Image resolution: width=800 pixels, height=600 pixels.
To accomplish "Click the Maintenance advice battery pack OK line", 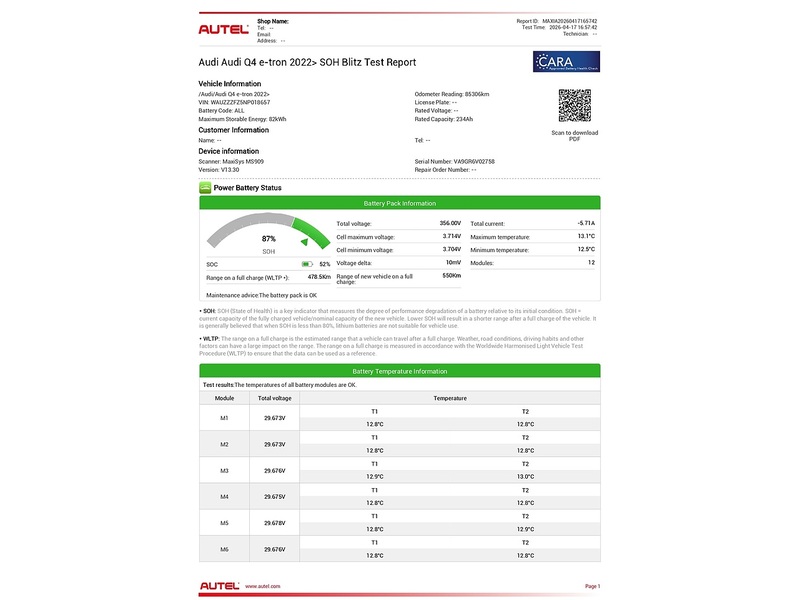I will click(261, 295).
